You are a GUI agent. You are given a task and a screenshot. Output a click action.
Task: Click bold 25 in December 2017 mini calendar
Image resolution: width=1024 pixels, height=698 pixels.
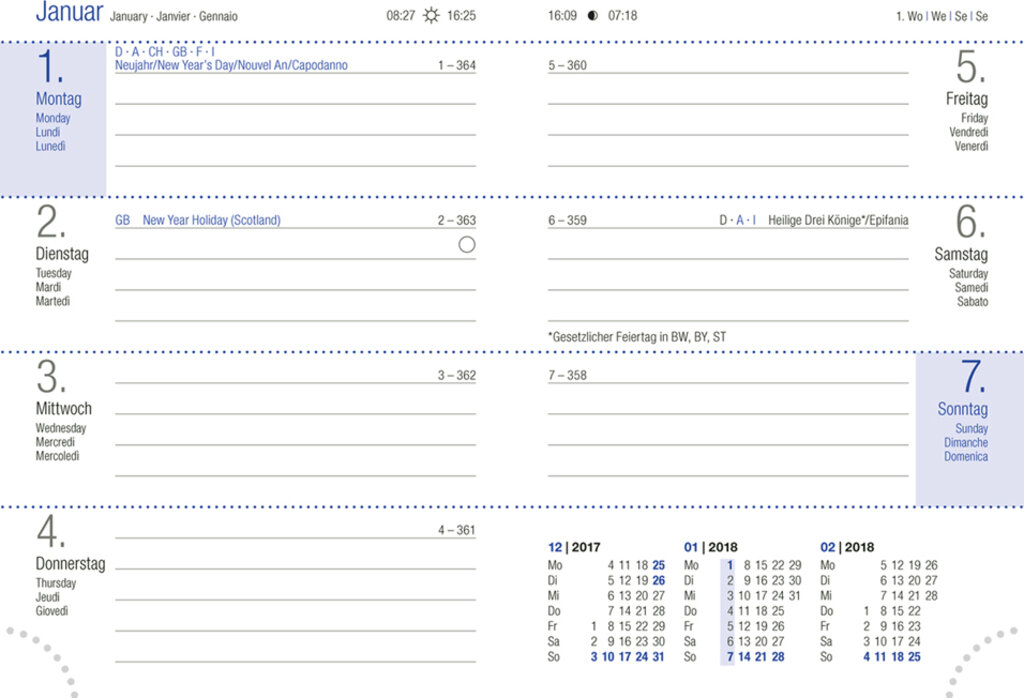[658, 565]
